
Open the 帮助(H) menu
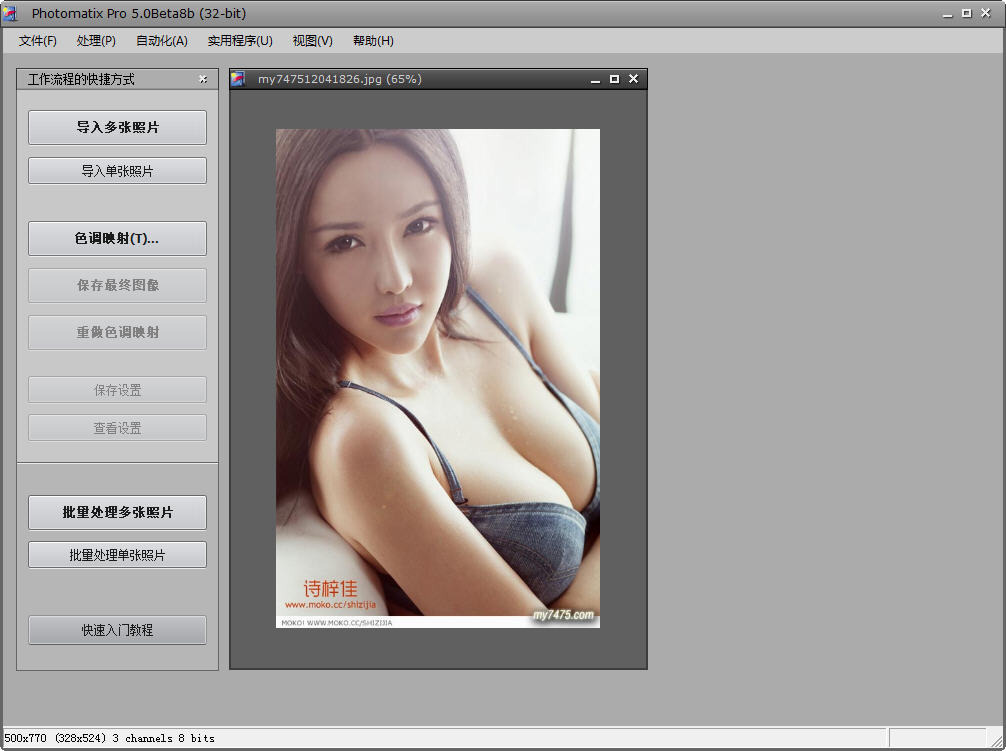click(x=373, y=41)
